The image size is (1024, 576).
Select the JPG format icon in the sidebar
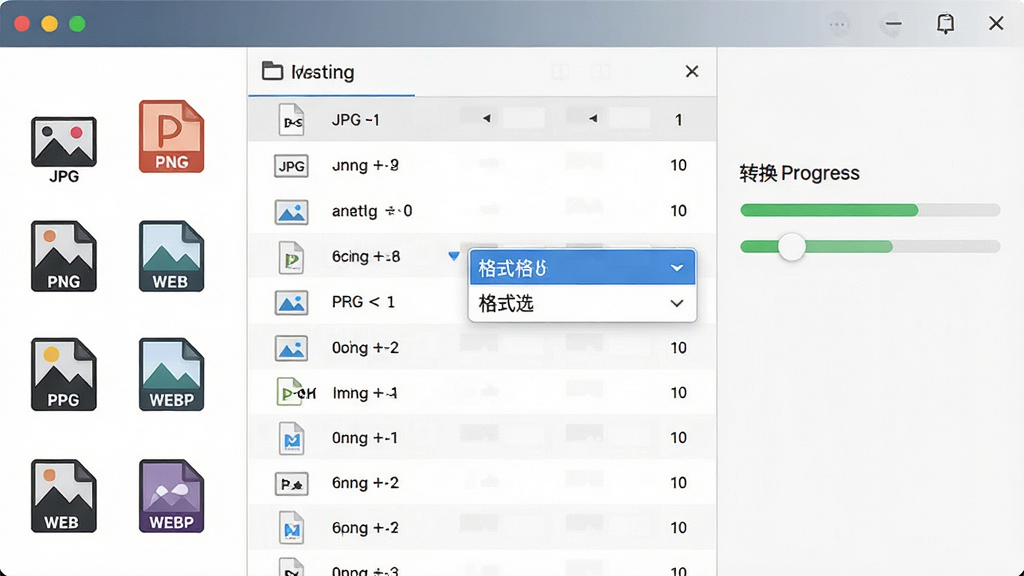[x=63, y=150]
